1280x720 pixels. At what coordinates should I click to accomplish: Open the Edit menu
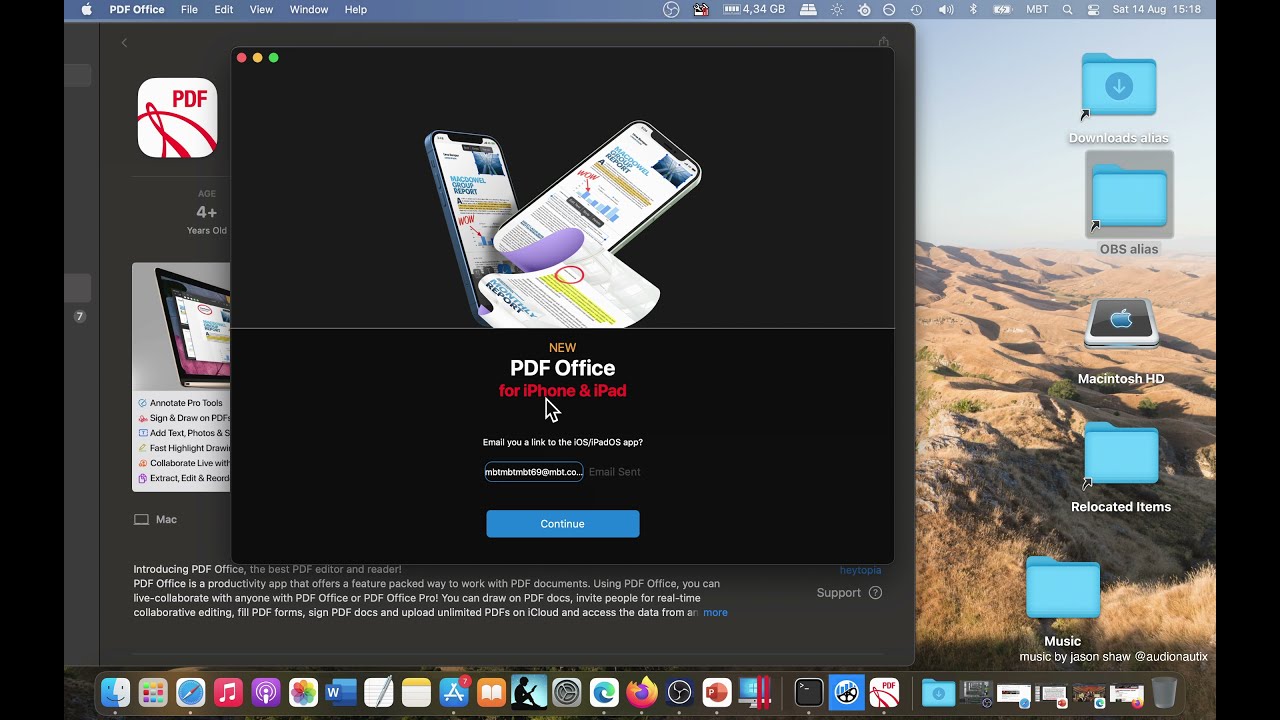224,9
